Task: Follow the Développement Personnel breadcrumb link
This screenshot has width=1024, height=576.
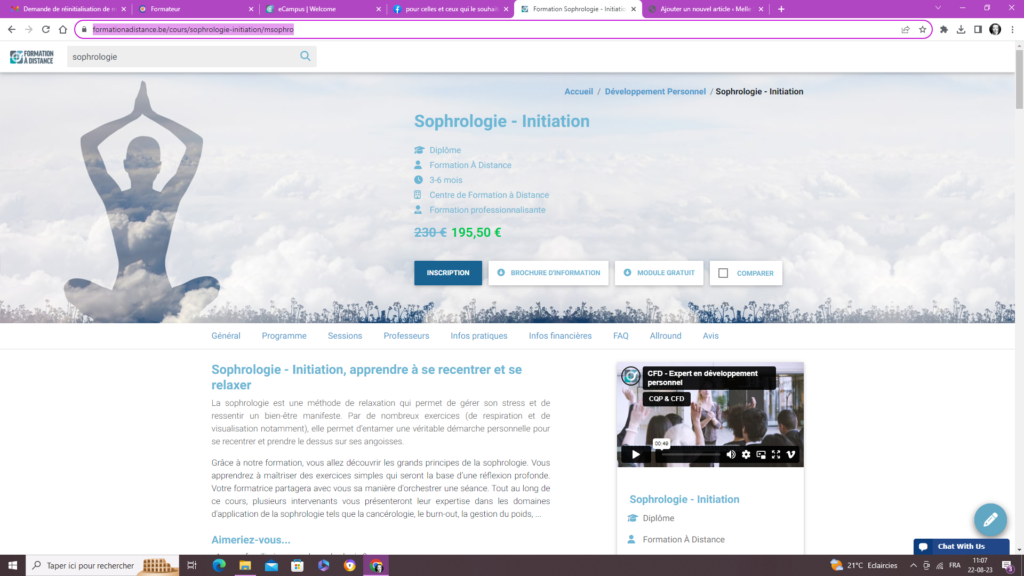Action: click(655, 91)
